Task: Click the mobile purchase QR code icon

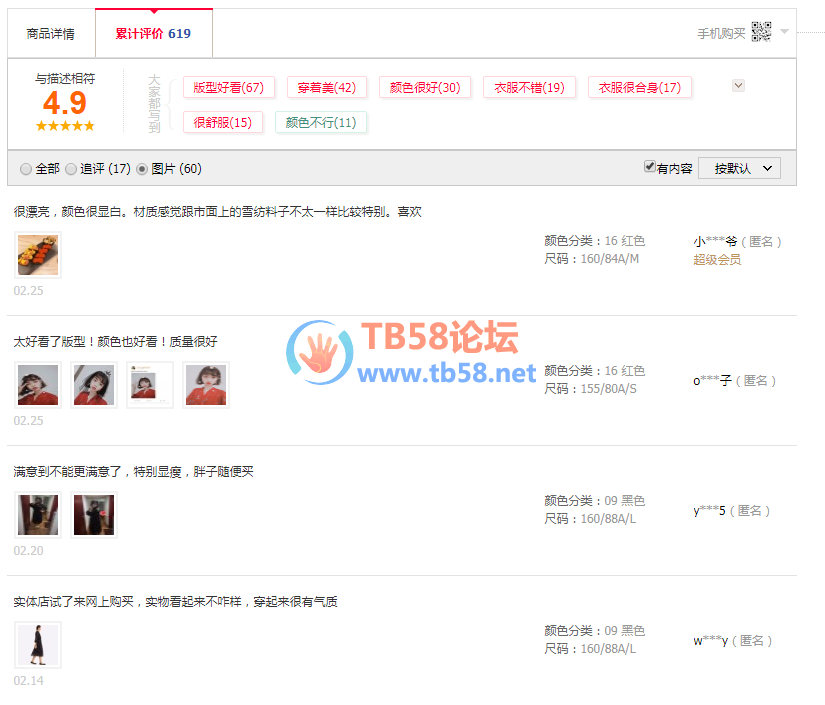Action: coord(761,32)
